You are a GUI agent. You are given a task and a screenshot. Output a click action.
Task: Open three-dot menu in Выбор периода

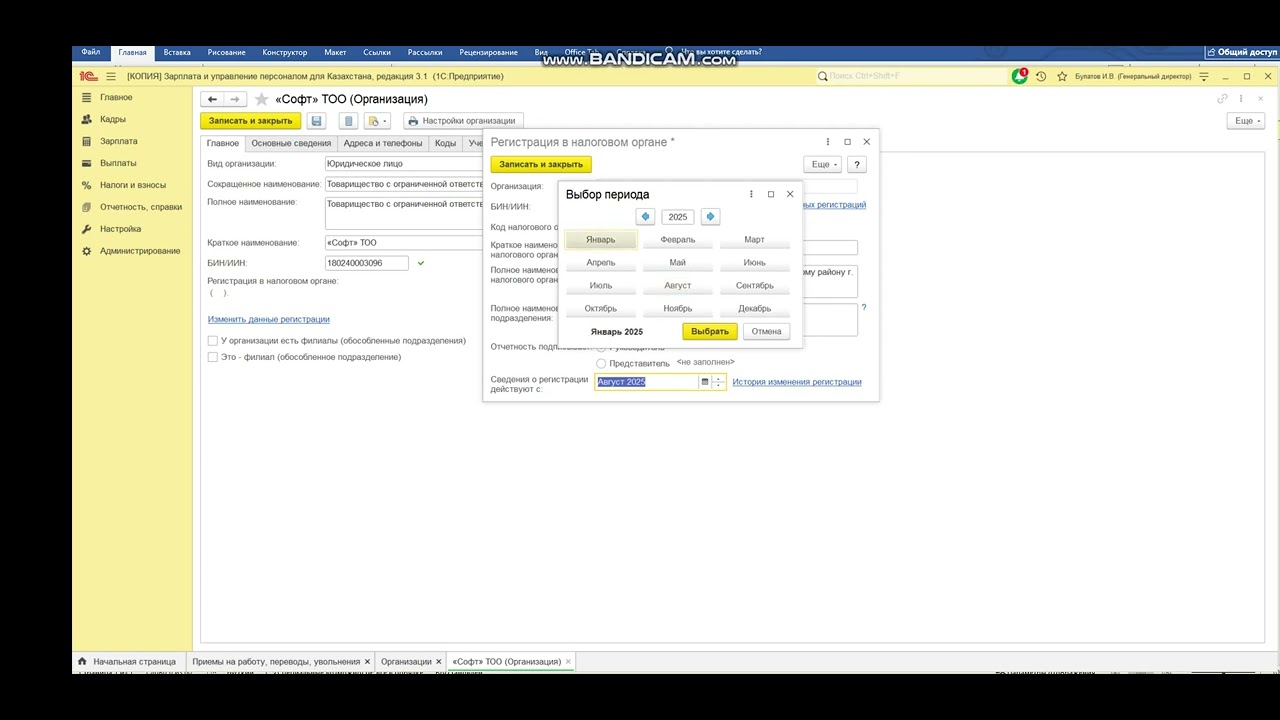click(x=751, y=194)
